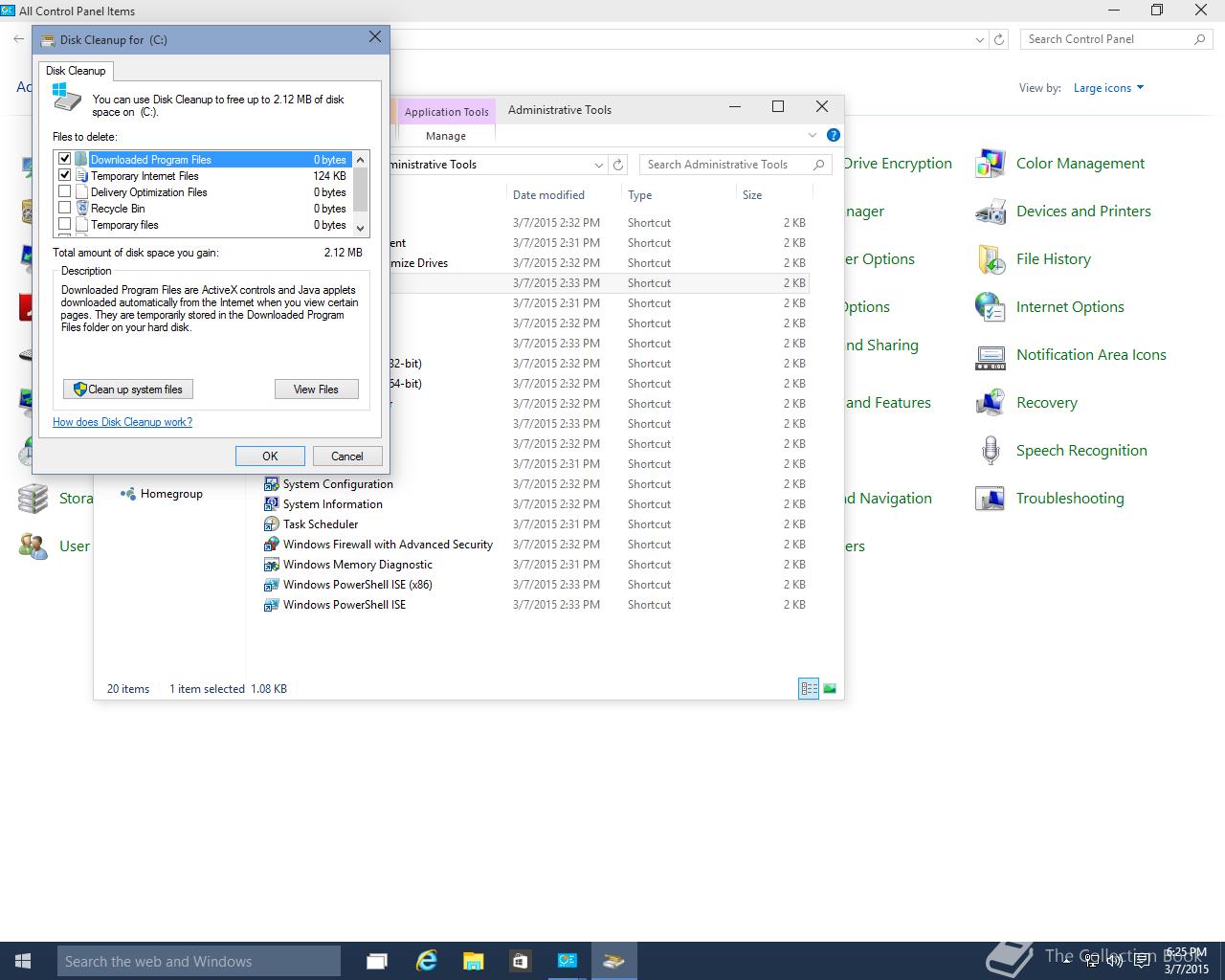Open Speech Recognition microphone icon

991,451
